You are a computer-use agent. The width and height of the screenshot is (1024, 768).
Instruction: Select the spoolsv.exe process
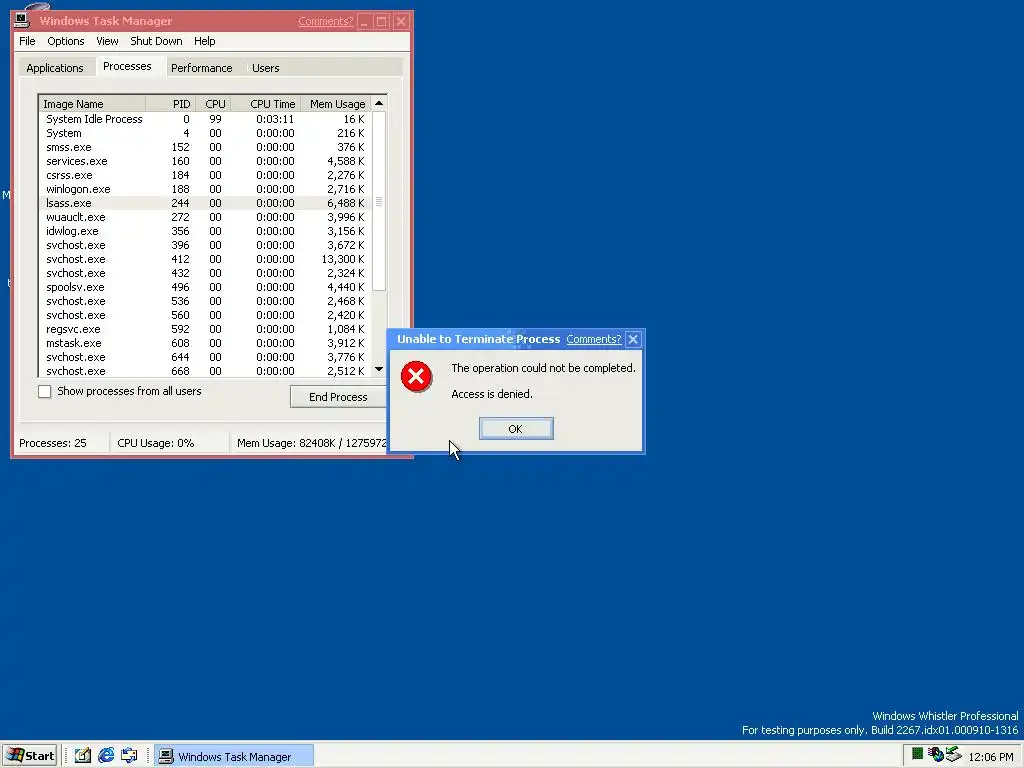click(x=205, y=287)
